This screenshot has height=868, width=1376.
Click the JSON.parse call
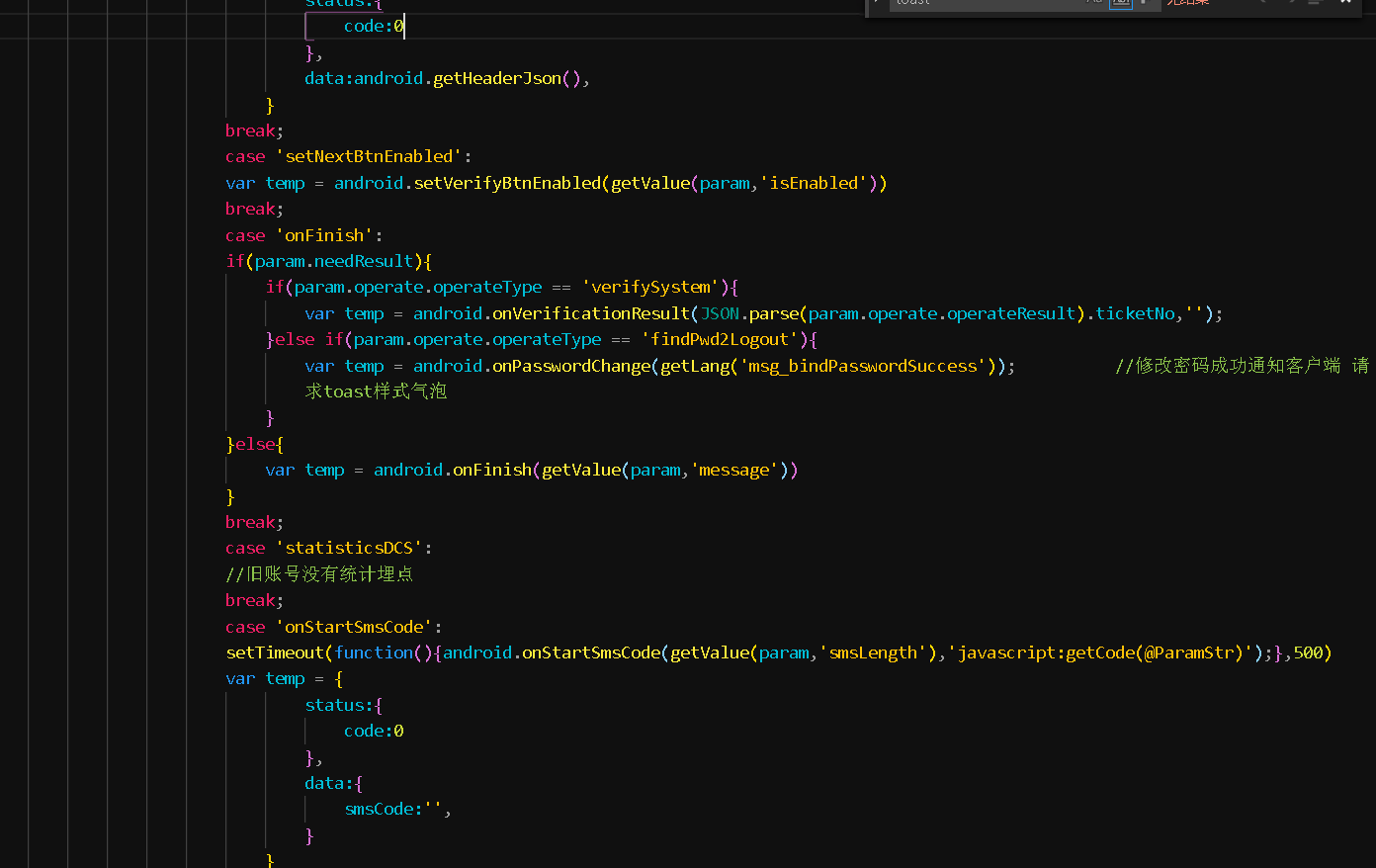coord(749,313)
